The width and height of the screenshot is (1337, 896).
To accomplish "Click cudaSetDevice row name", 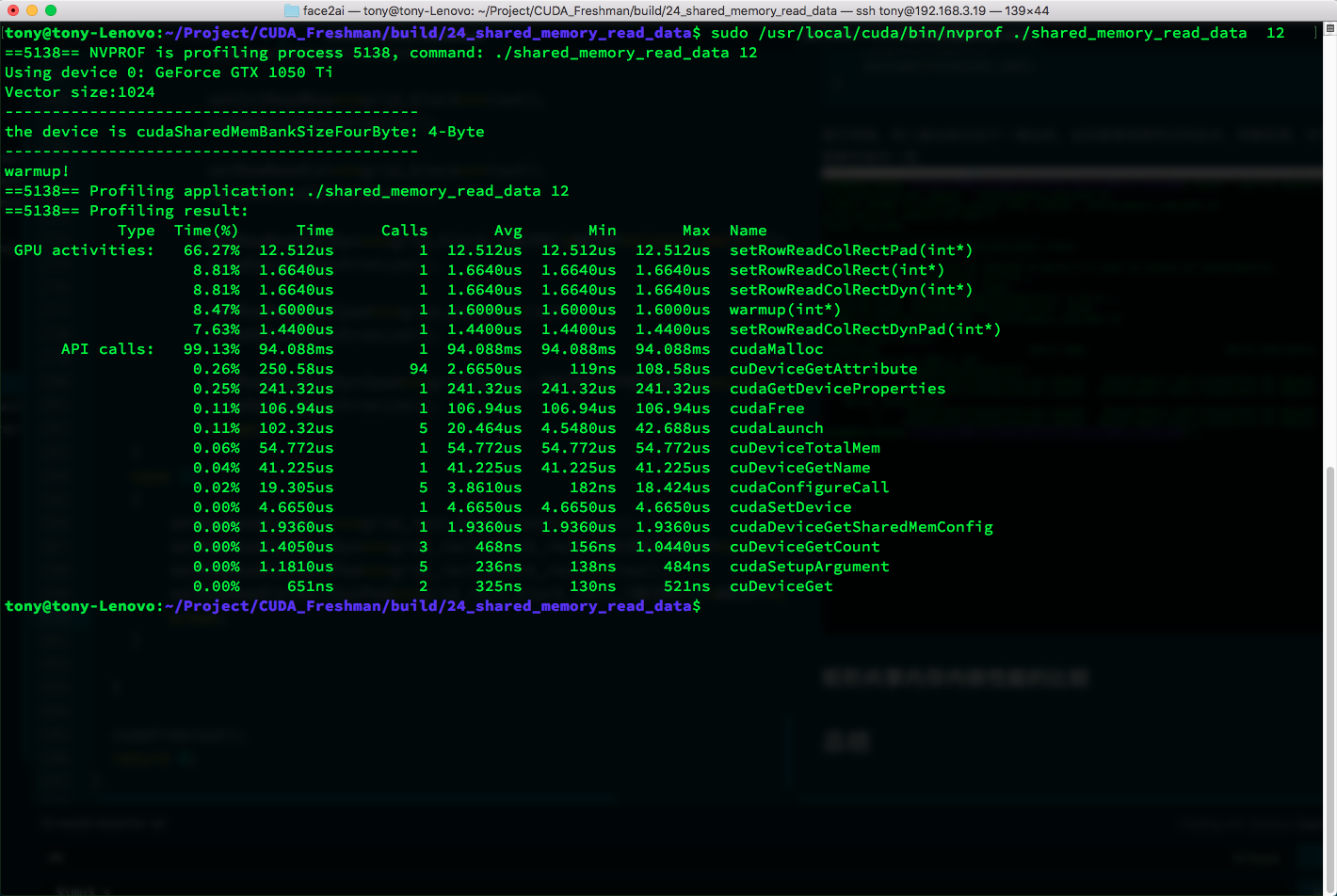I will tap(790, 507).
